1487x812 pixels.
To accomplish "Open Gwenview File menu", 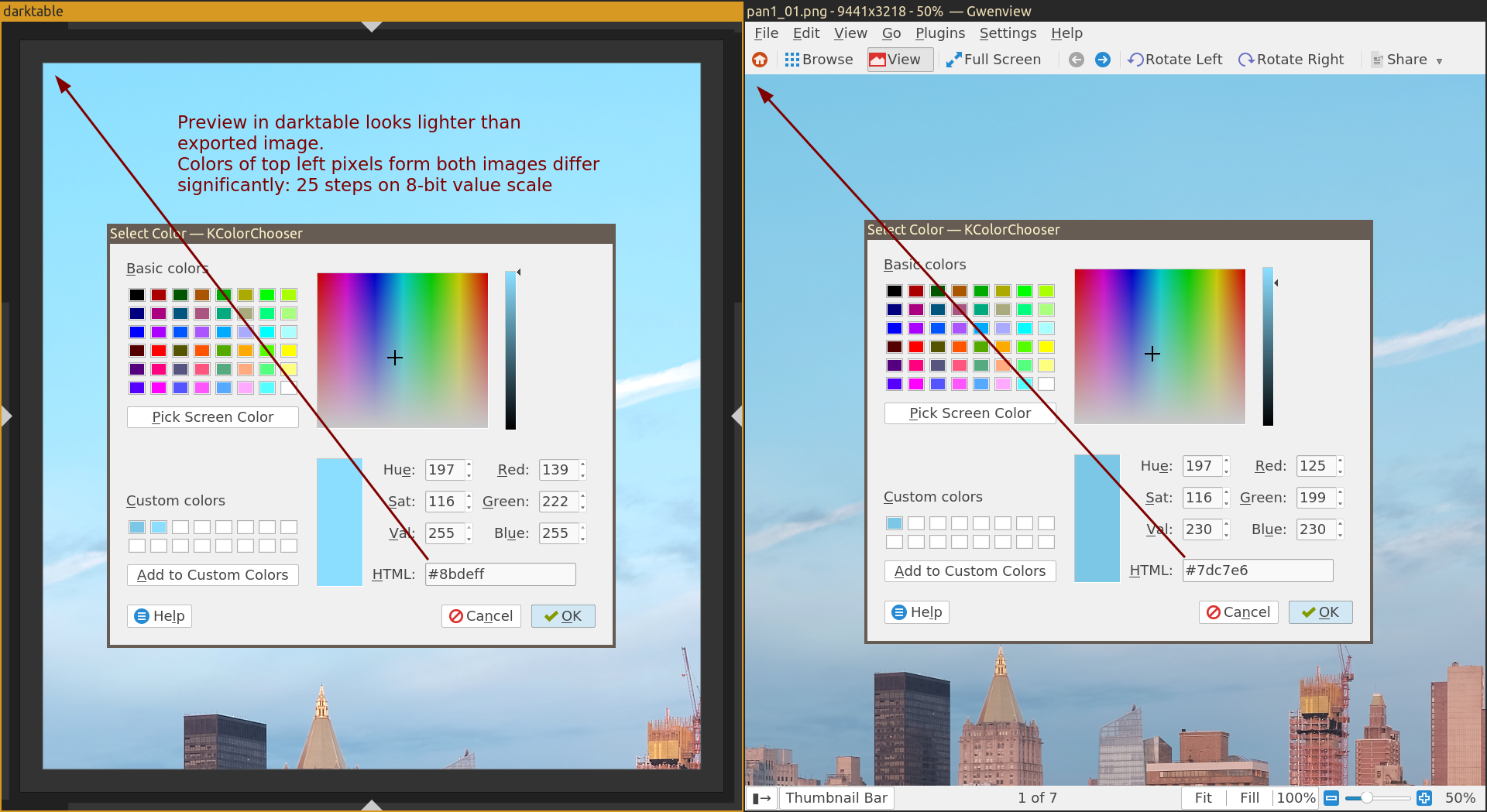I will coord(766,33).
